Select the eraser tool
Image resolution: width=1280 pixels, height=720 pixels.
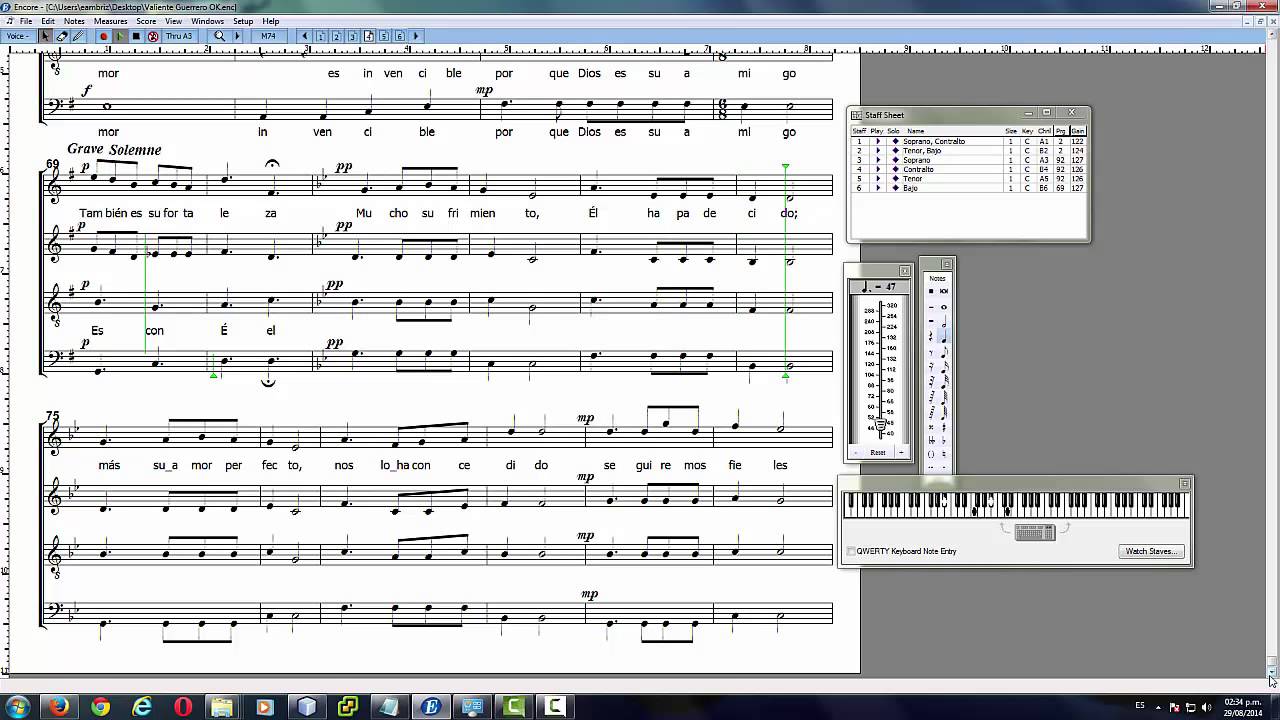[x=62, y=36]
